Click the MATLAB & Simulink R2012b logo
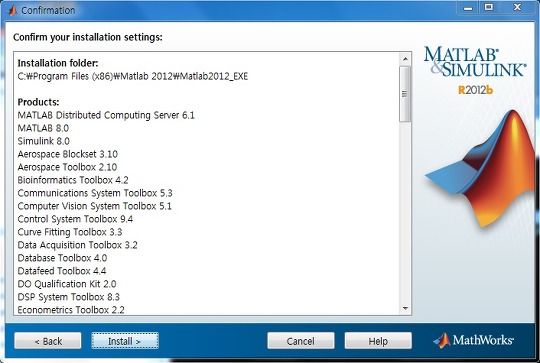 475,71
